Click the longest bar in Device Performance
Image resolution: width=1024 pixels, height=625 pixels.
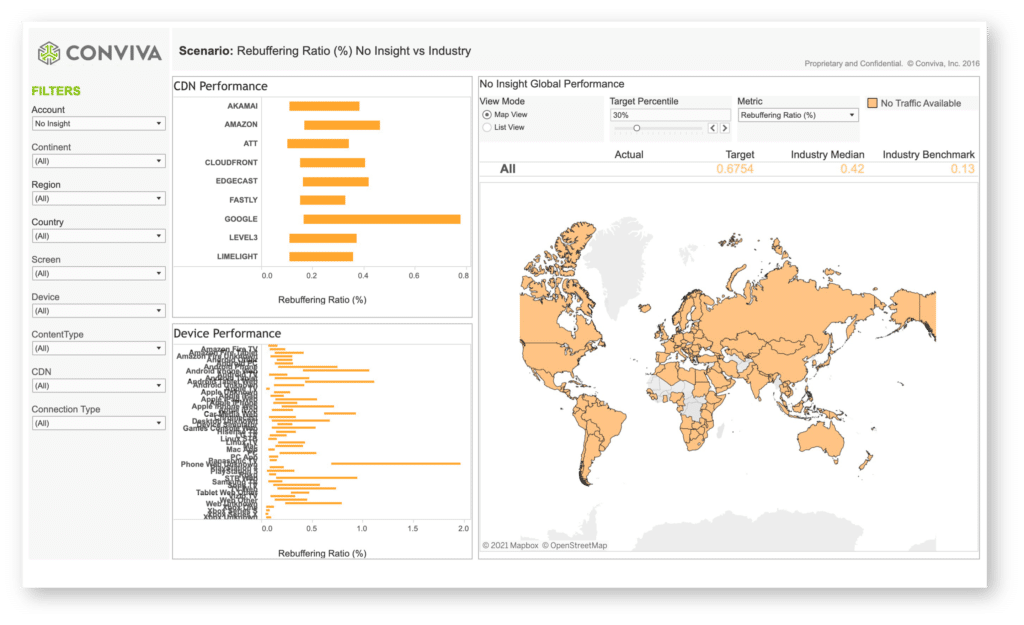[396, 464]
